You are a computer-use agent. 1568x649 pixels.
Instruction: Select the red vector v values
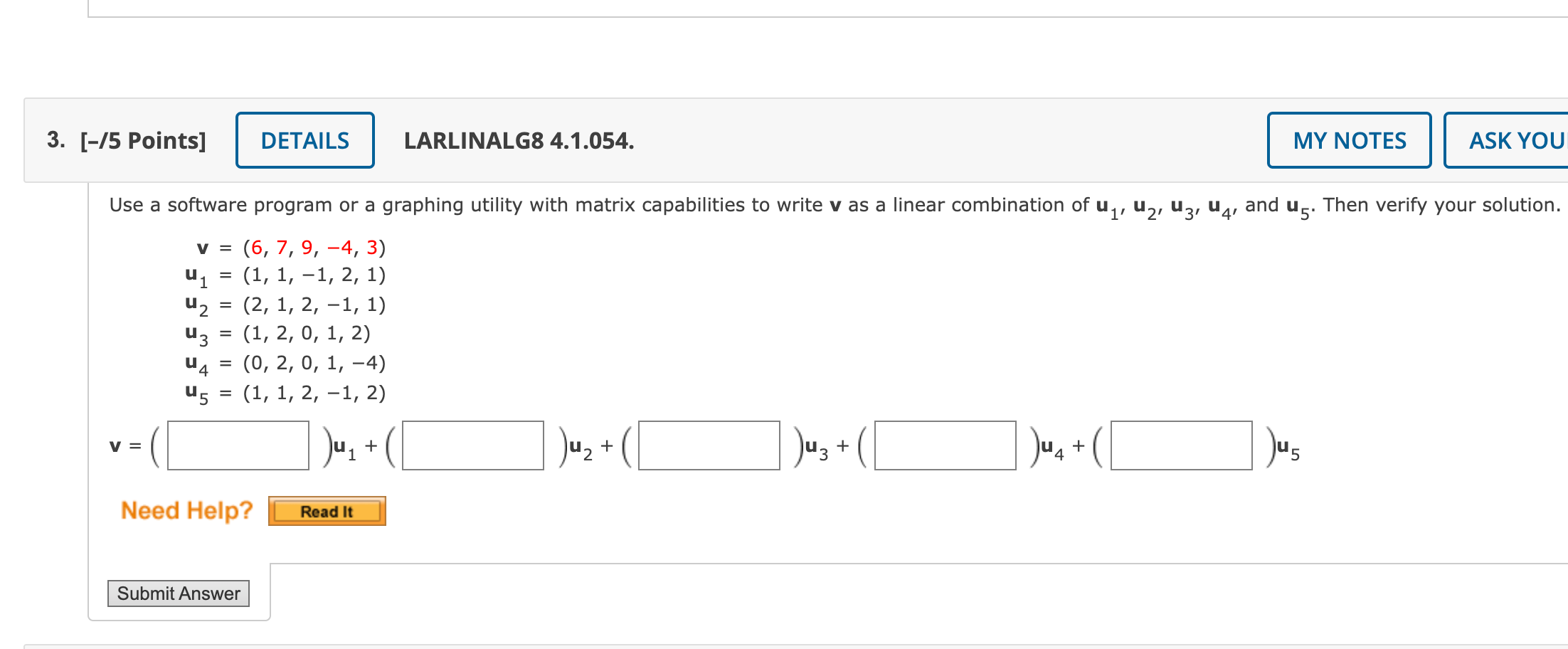pos(313,248)
